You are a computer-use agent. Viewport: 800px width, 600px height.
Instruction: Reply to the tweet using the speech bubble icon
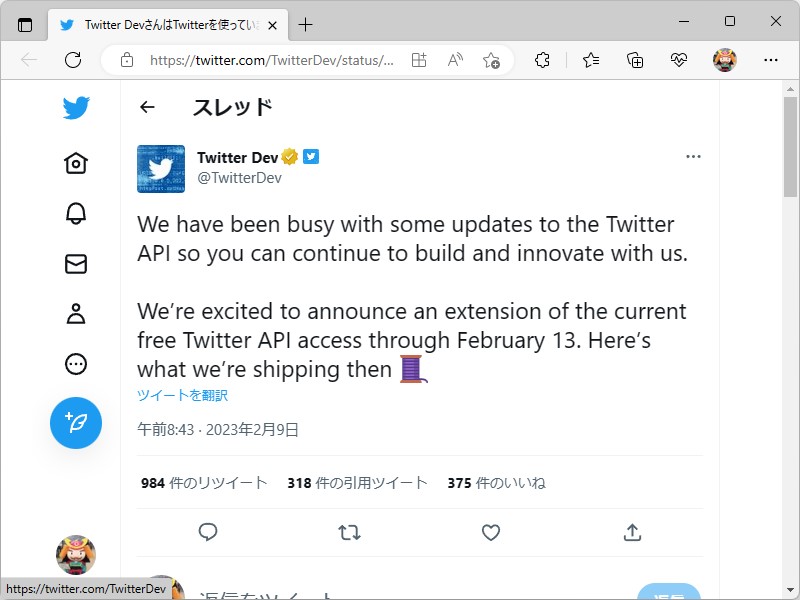point(208,532)
